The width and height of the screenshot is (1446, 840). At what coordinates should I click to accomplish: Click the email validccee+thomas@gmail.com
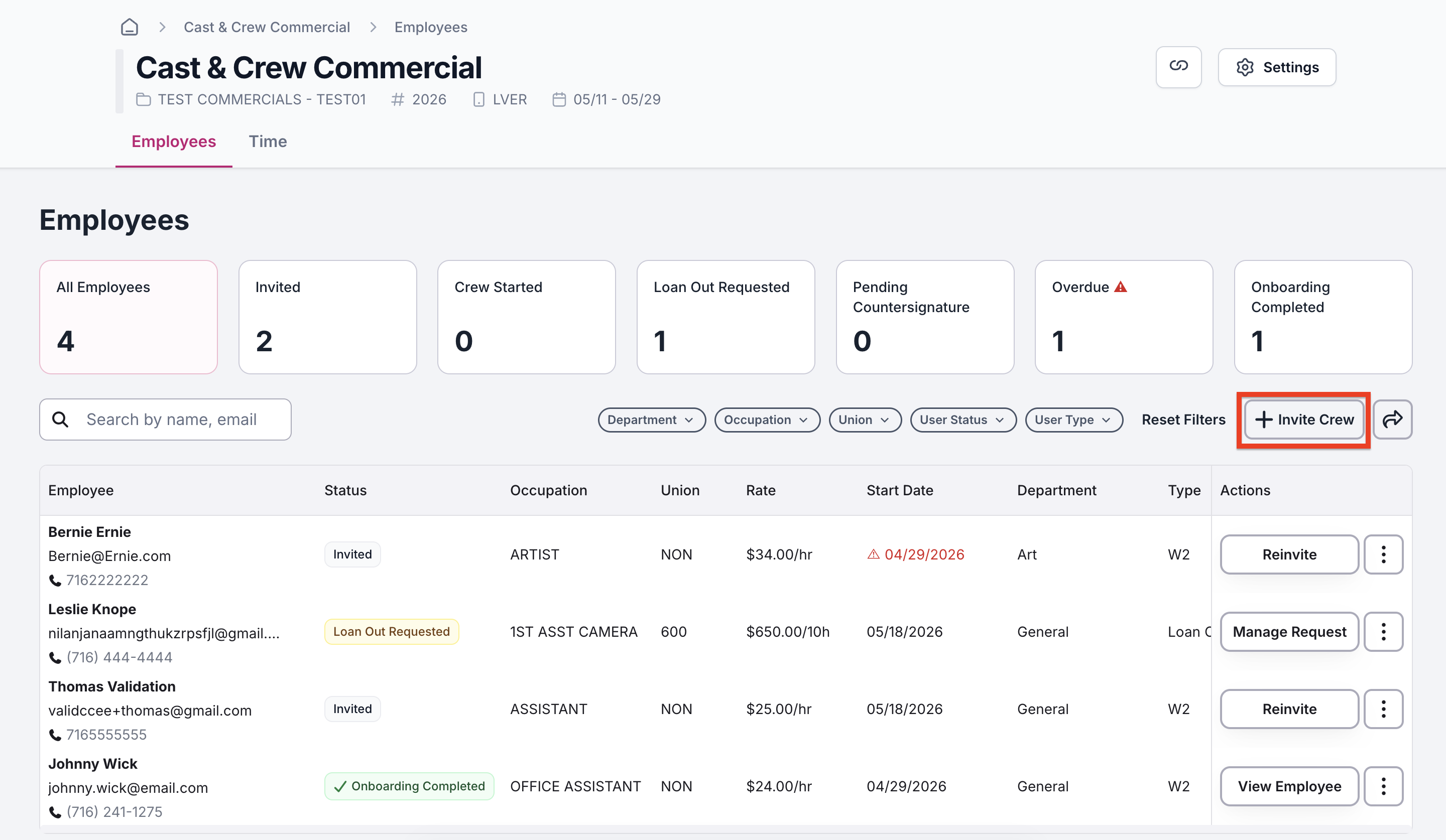pos(150,711)
